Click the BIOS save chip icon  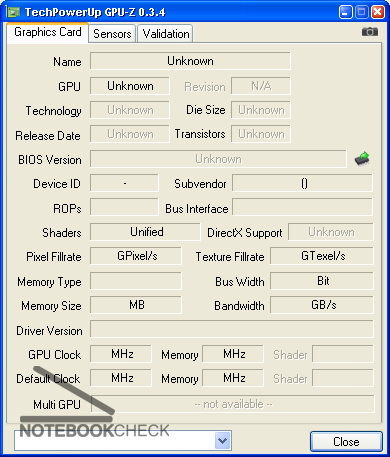[x=362, y=159]
